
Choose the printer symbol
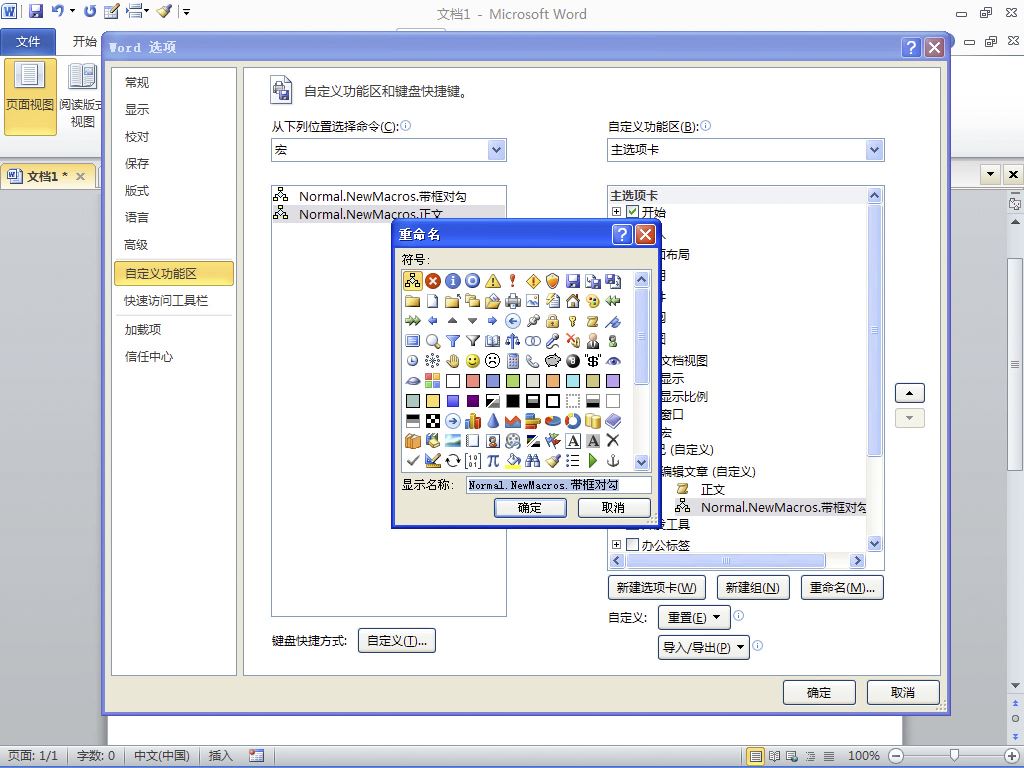click(x=513, y=301)
